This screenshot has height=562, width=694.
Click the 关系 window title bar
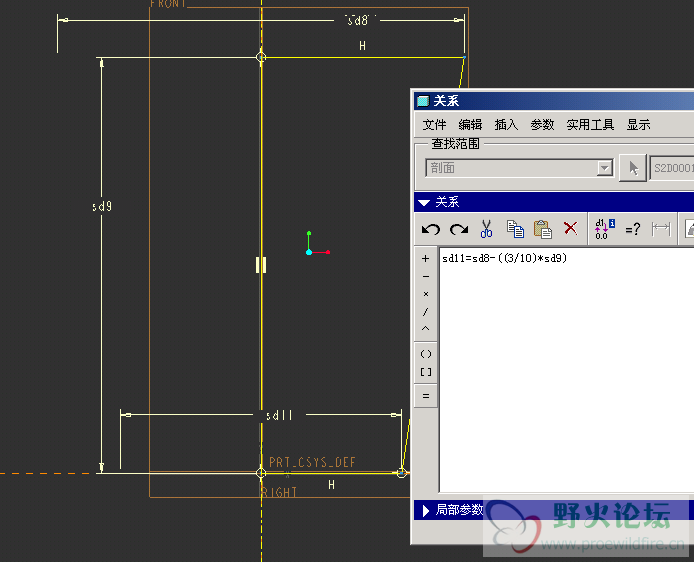coord(554,101)
